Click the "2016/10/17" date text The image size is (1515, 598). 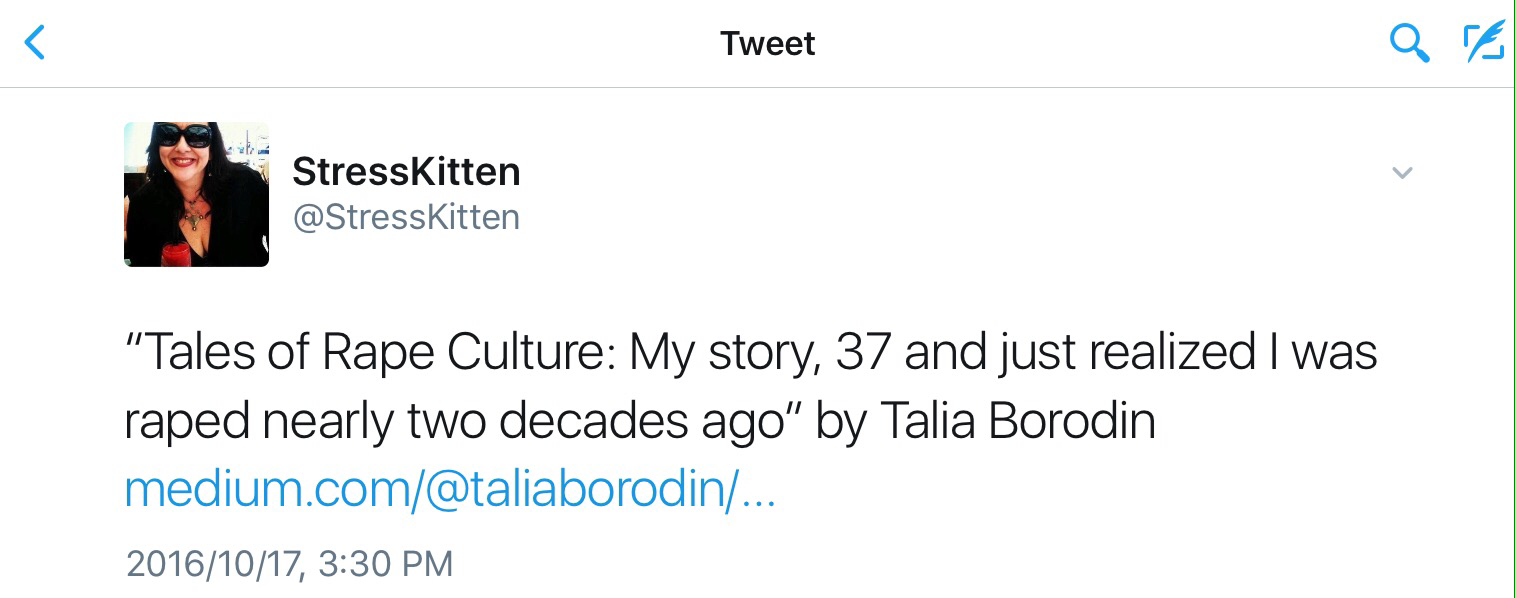click(x=215, y=563)
